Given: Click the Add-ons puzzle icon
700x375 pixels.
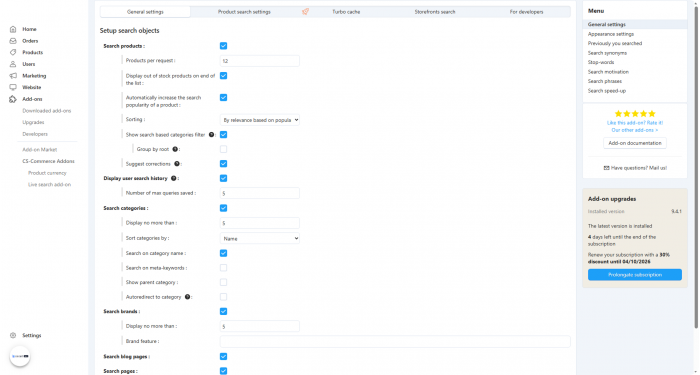Looking at the screenshot, I should click(x=13, y=99).
